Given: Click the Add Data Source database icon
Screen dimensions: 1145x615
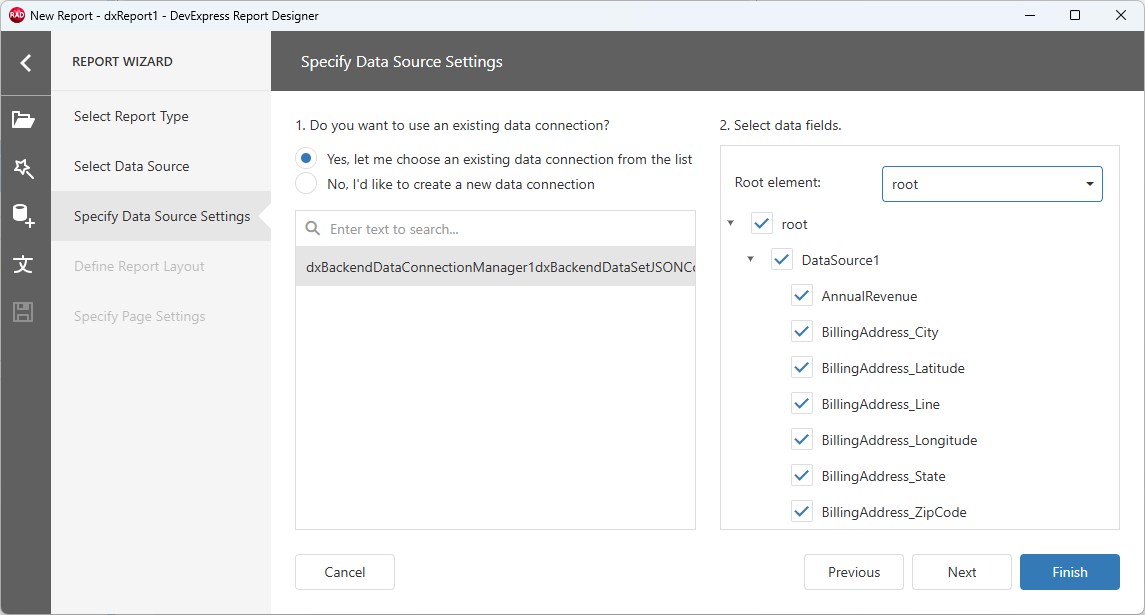Looking at the screenshot, I should coord(25,217).
